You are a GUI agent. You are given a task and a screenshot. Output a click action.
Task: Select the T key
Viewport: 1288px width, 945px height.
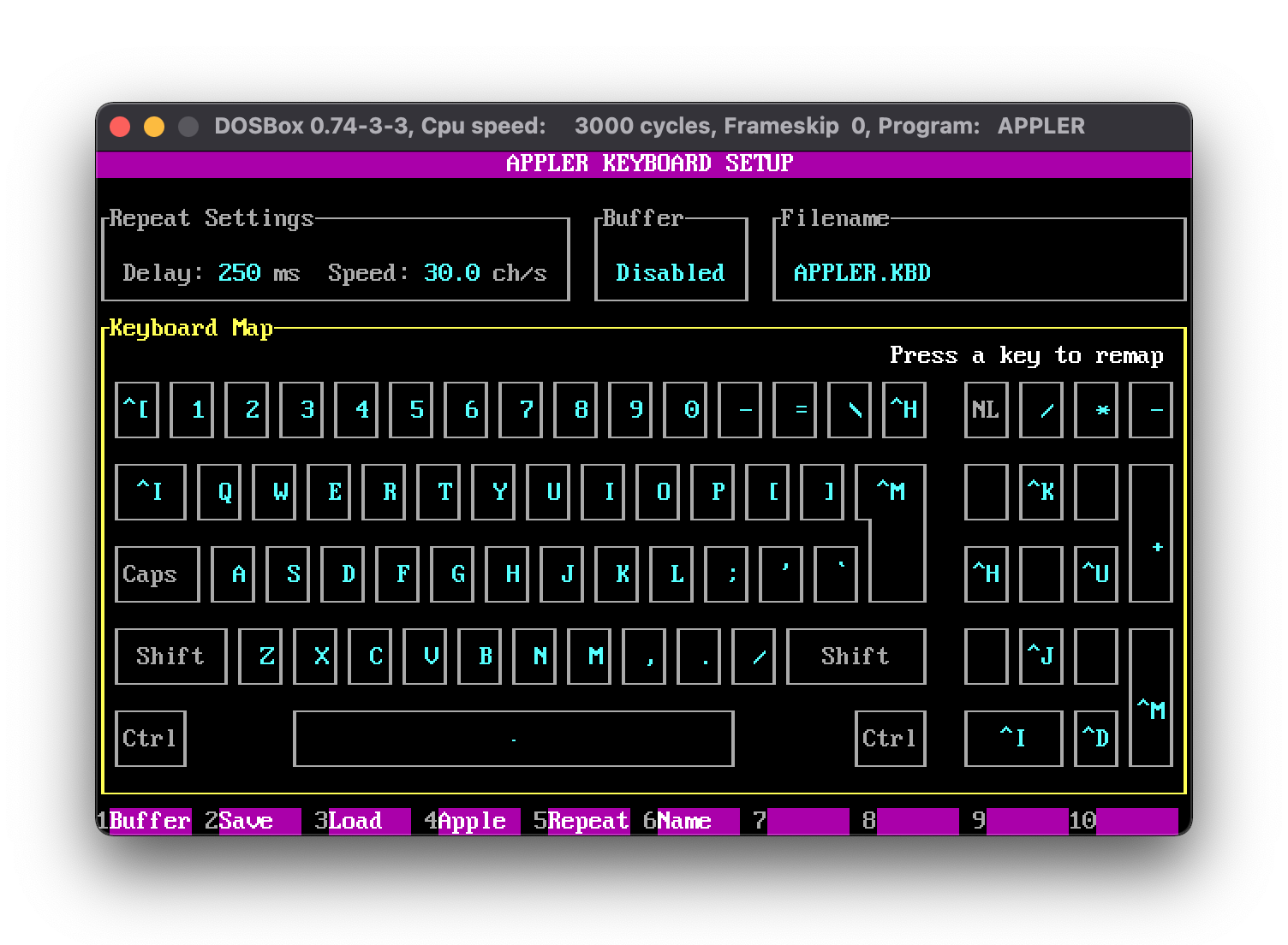(438, 492)
